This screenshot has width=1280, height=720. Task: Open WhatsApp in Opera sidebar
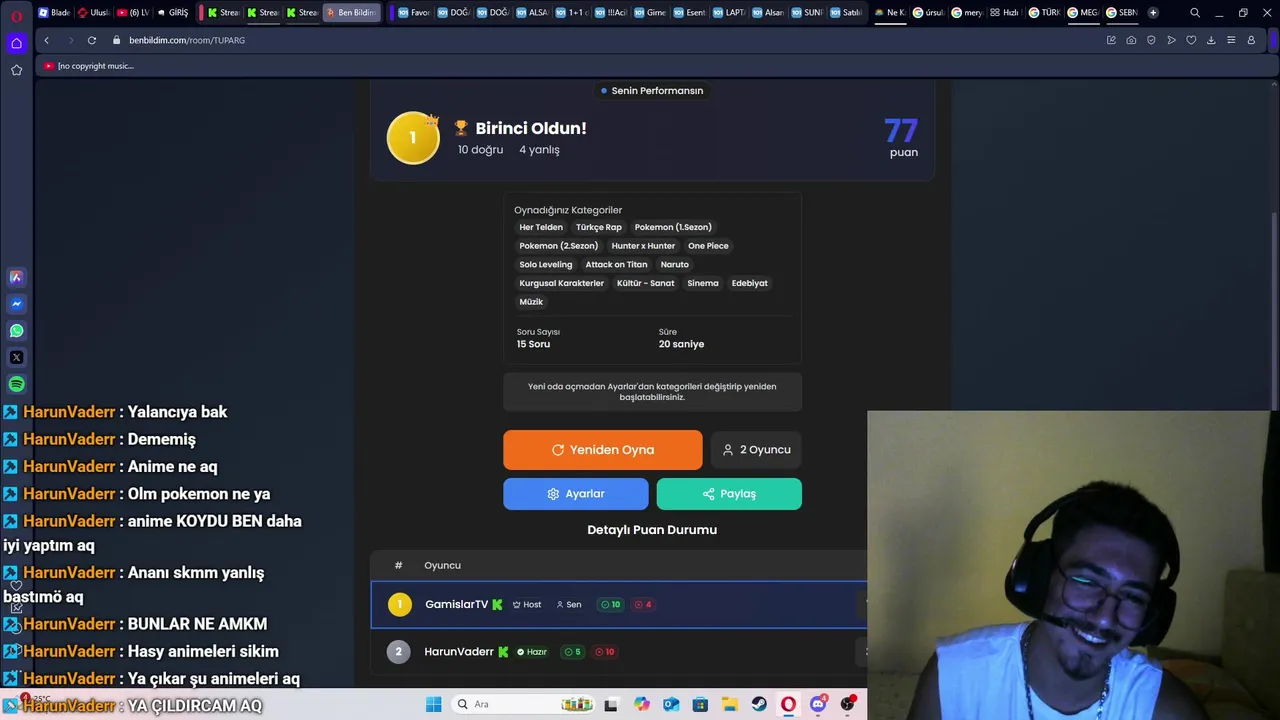(16, 331)
